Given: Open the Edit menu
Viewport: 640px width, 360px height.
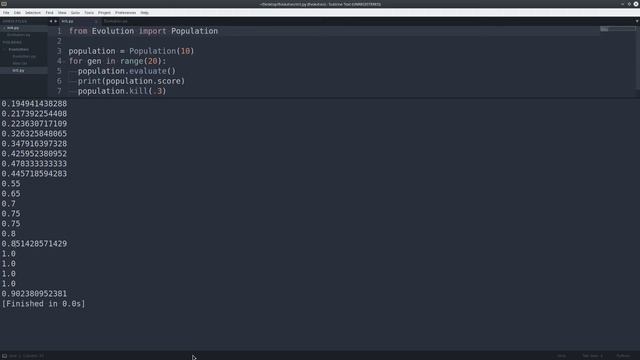Looking at the screenshot, I should pos(17,13).
